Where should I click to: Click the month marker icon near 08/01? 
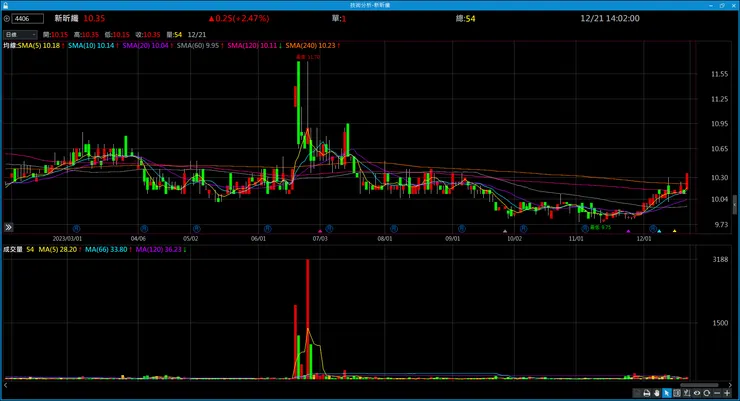tap(394, 229)
